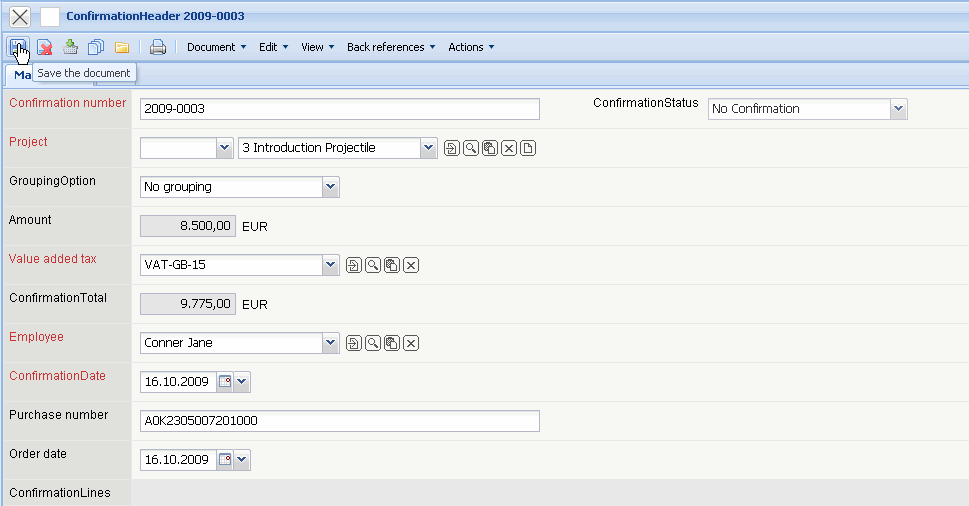The width and height of the screenshot is (969, 506).
Task: Click the copy document toolbar icon
Action: click(96, 47)
